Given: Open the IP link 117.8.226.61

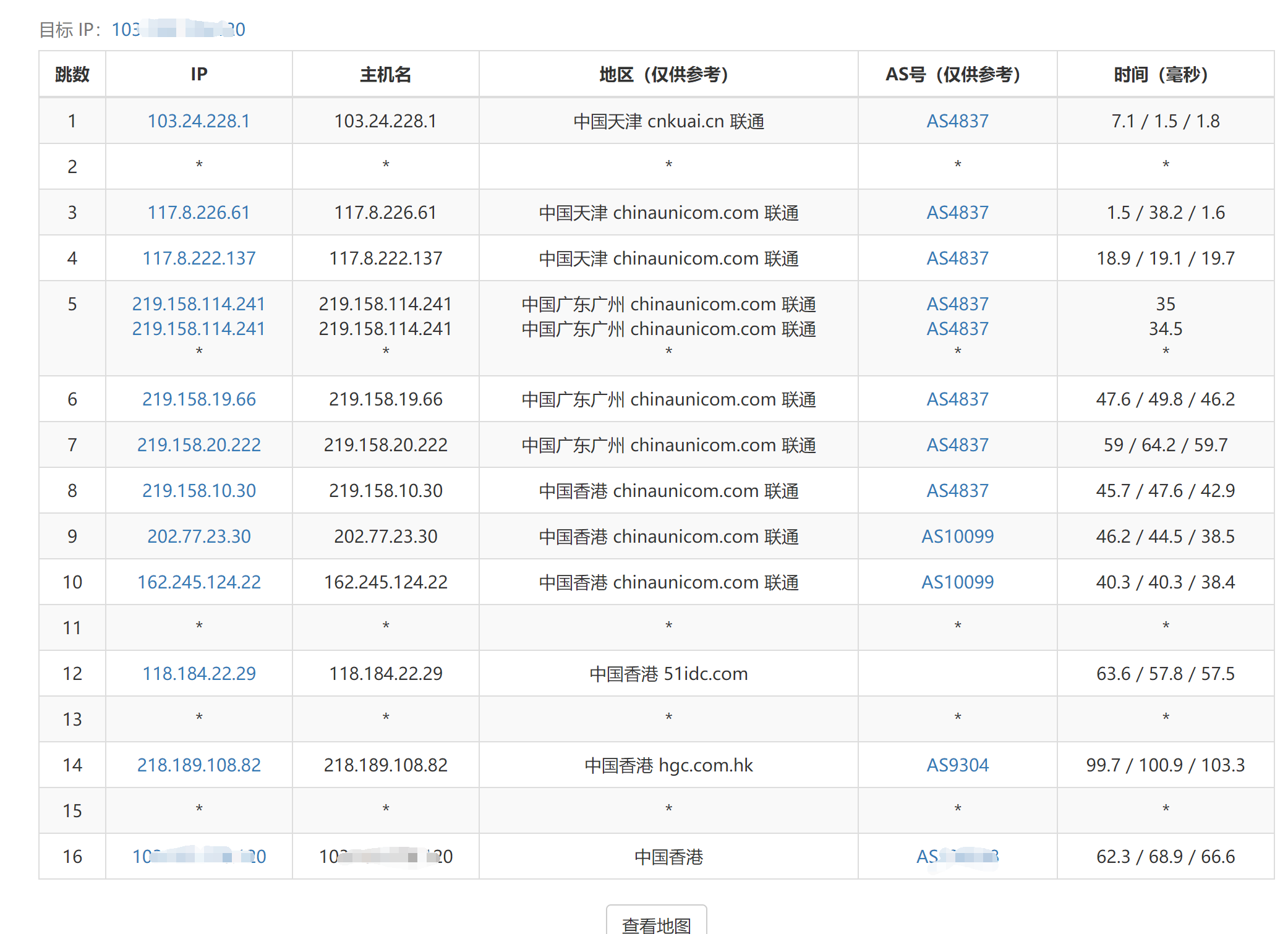Looking at the screenshot, I should click(x=198, y=212).
